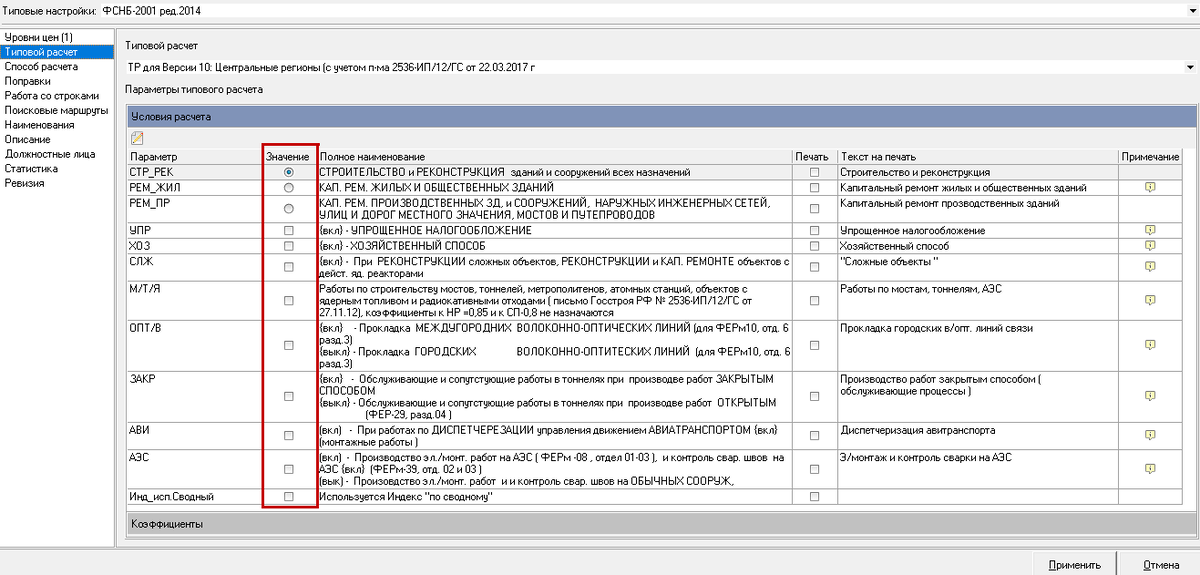
Task: Open the note icon in the ОПТ/В row
Action: [1150, 345]
